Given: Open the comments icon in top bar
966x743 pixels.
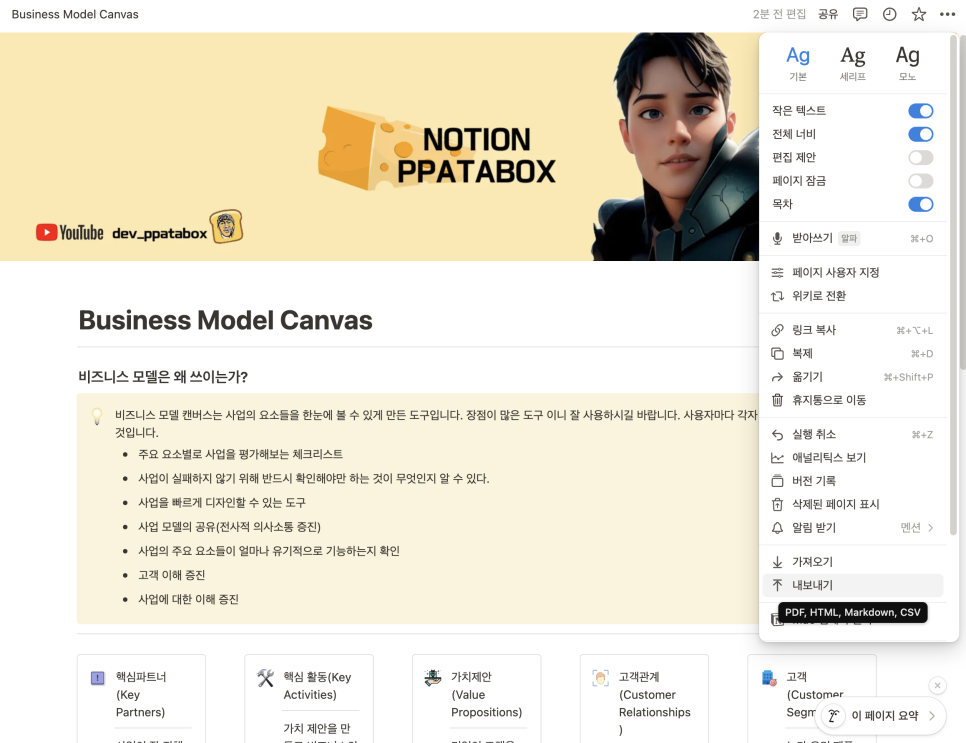Looking at the screenshot, I should click(859, 14).
